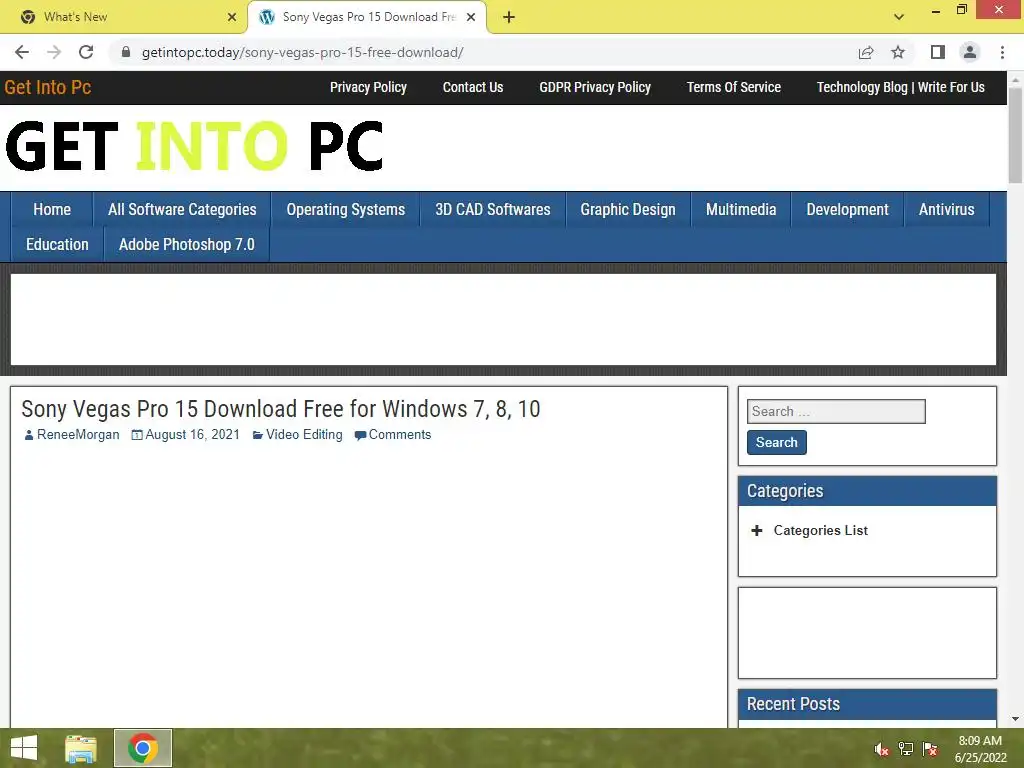Click the browser forward arrow
This screenshot has height=768, width=1024.
pyautogui.click(x=54, y=52)
